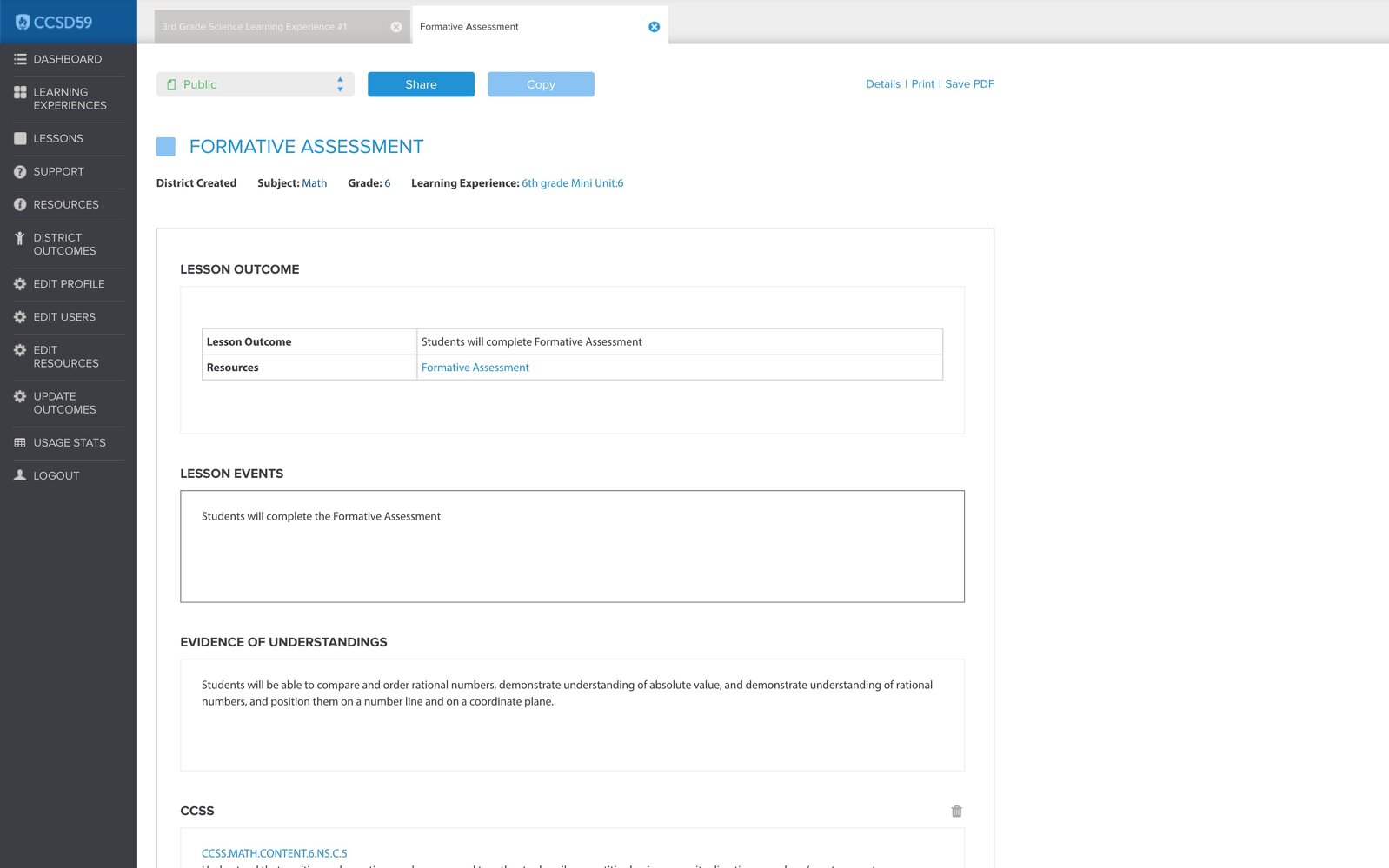The image size is (1389, 868).
Task: Click the blue square lesson icon
Action: [x=166, y=147]
